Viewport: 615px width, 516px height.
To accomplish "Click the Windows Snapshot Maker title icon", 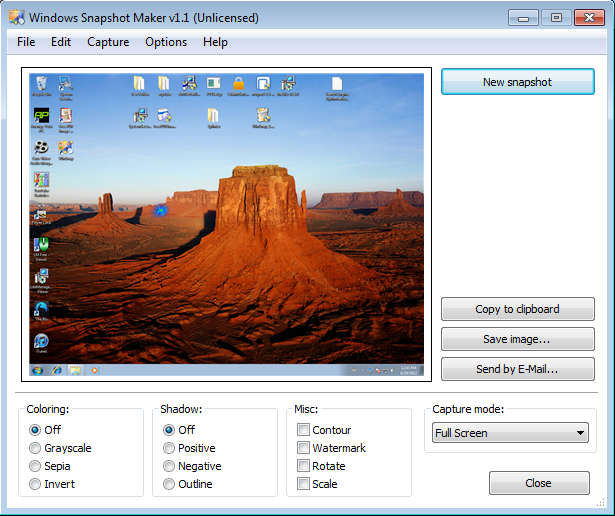I will tap(17, 18).
